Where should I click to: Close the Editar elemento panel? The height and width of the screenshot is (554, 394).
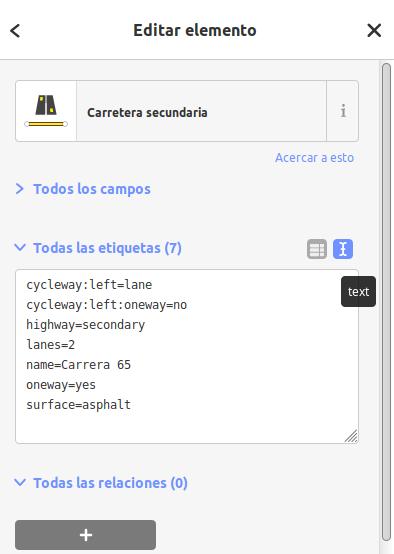point(374,30)
